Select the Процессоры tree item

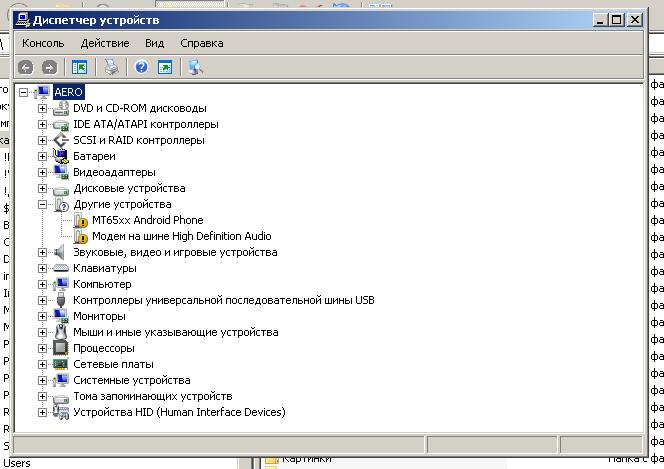click(x=103, y=348)
